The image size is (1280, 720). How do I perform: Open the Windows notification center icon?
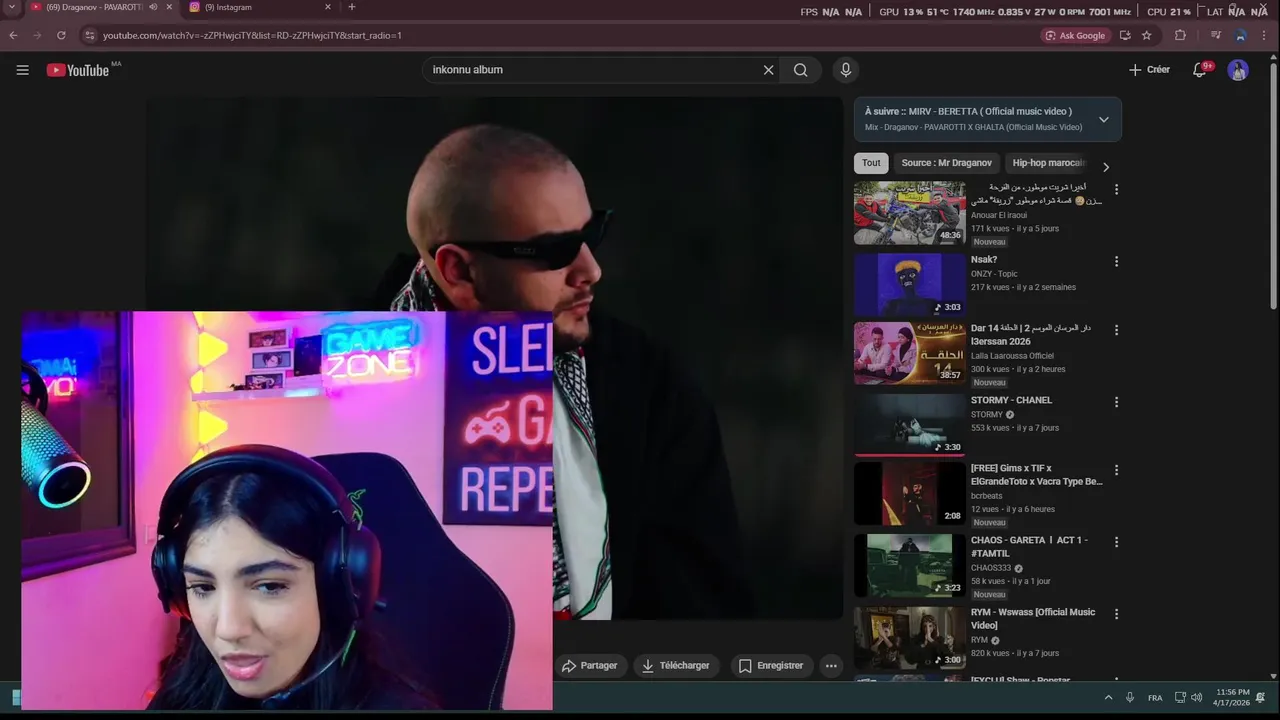click(1261, 698)
